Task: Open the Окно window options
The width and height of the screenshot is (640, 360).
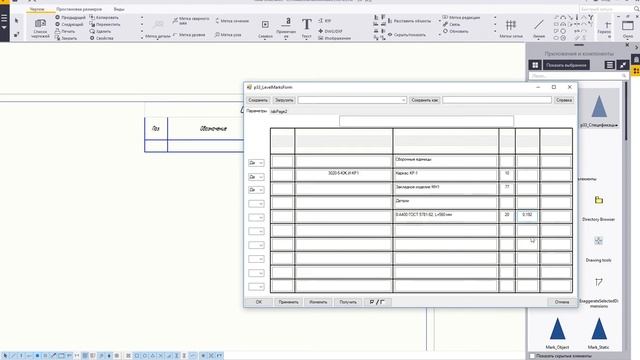Action: tap(628, 28)
